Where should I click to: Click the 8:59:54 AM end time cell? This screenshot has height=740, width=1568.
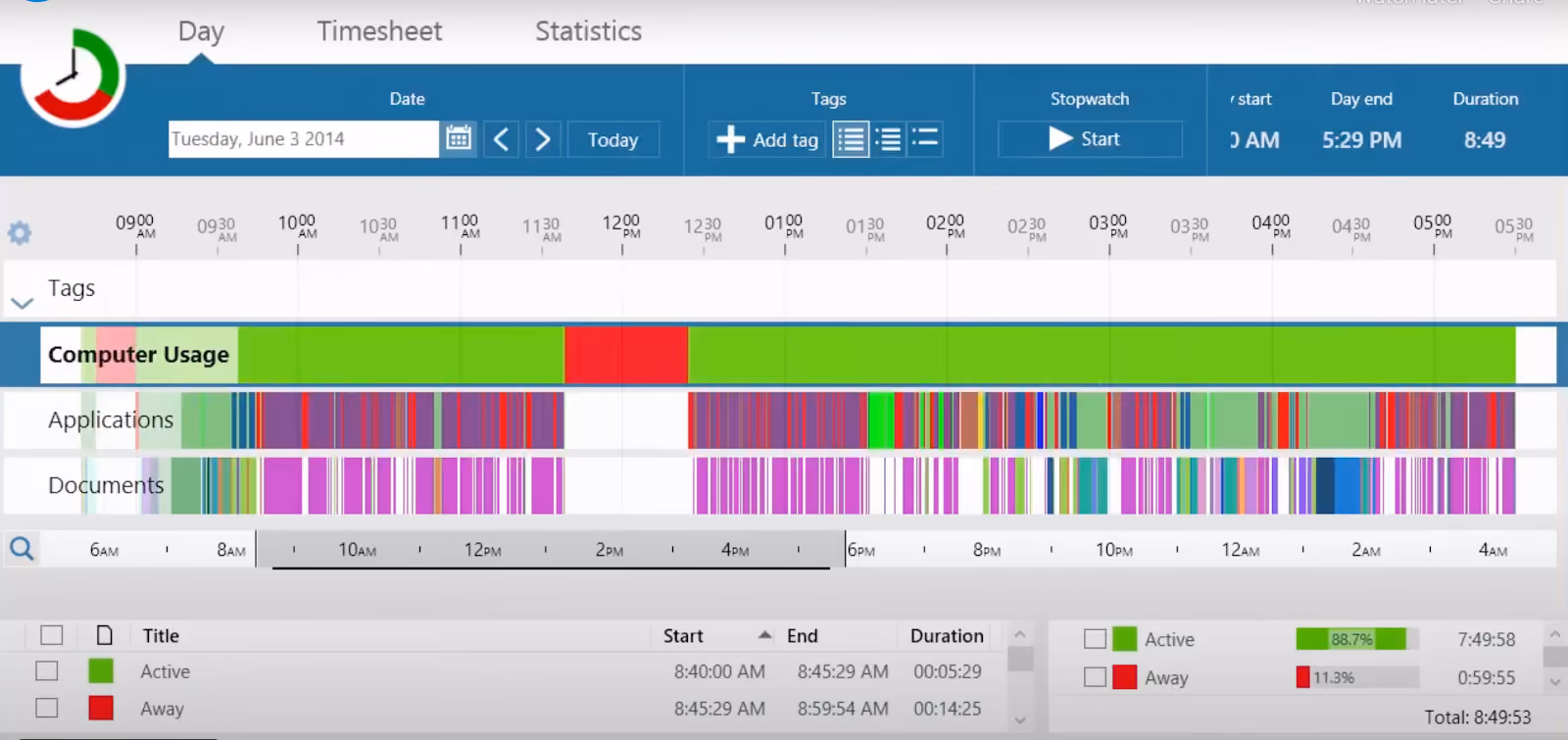click(843, 709)
